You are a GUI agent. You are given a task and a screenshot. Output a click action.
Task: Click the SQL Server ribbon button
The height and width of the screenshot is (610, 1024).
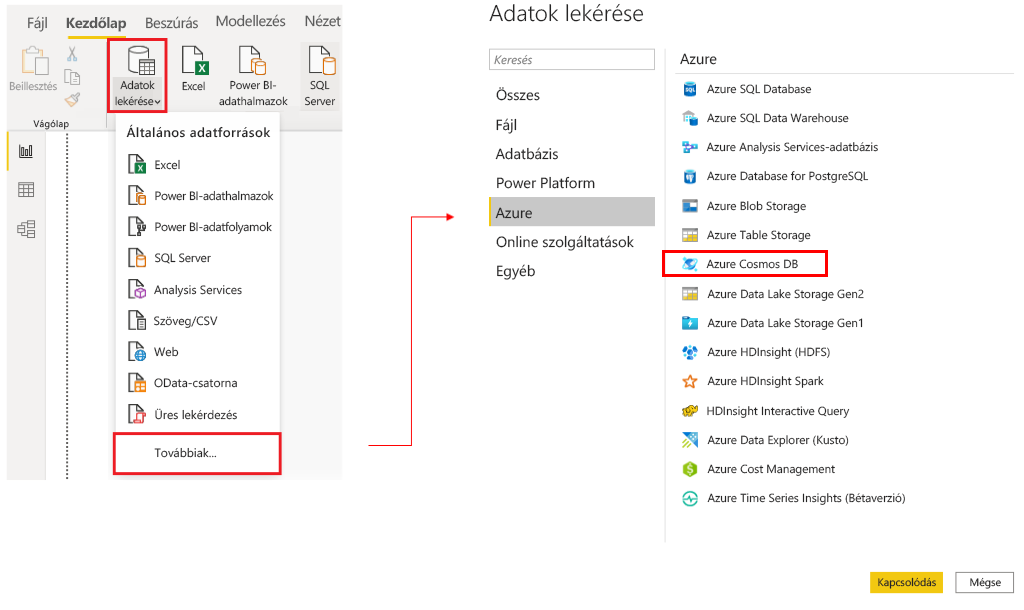pos(319,76)
